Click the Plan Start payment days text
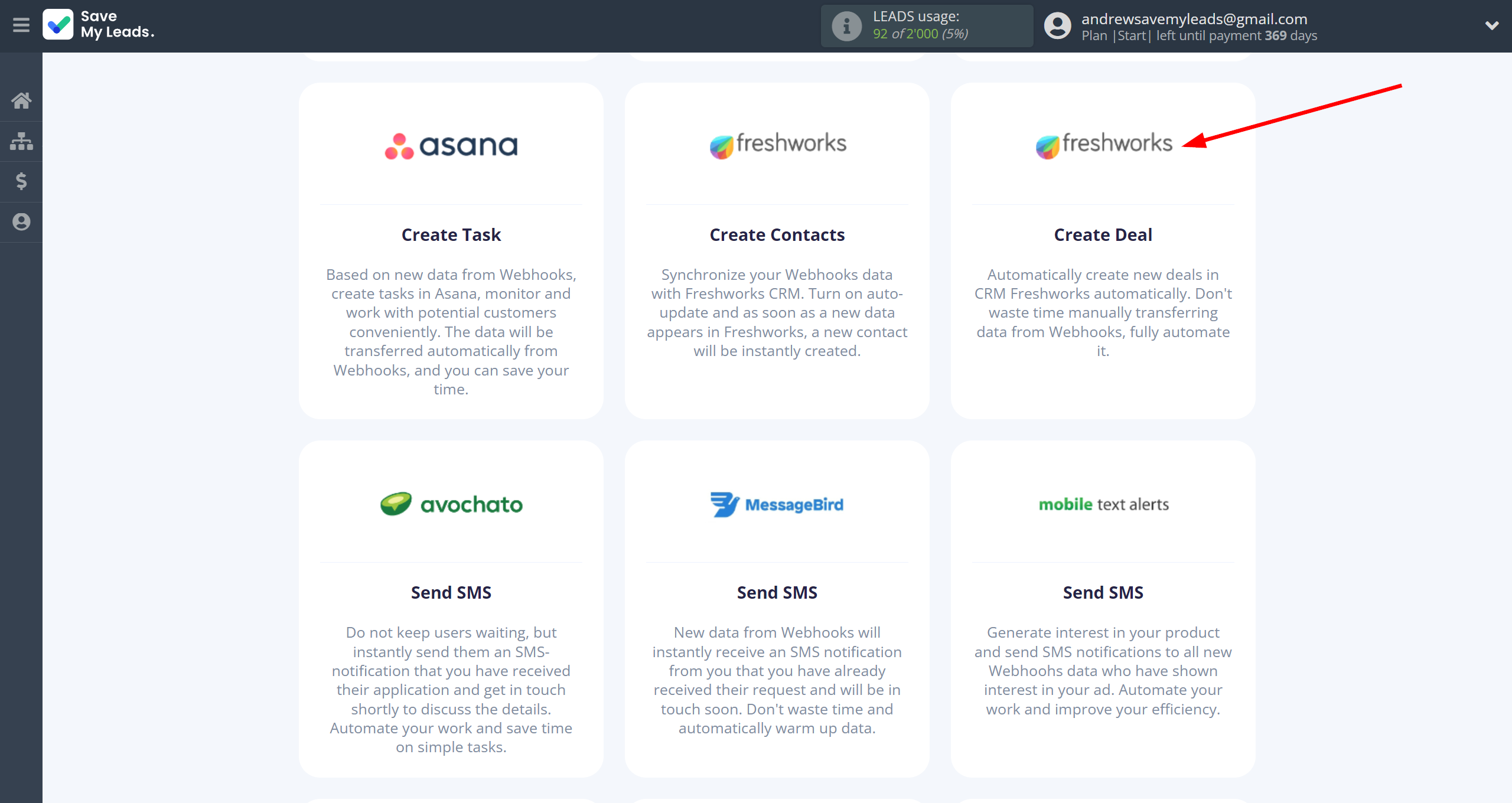Screen dimensions: 1512x803 (1199, 35)
